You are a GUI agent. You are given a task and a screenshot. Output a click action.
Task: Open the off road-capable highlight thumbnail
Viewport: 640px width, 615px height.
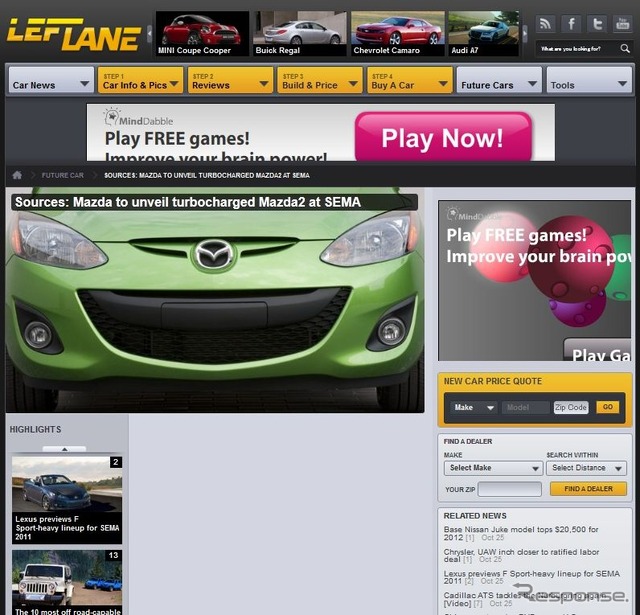[67, 582]
